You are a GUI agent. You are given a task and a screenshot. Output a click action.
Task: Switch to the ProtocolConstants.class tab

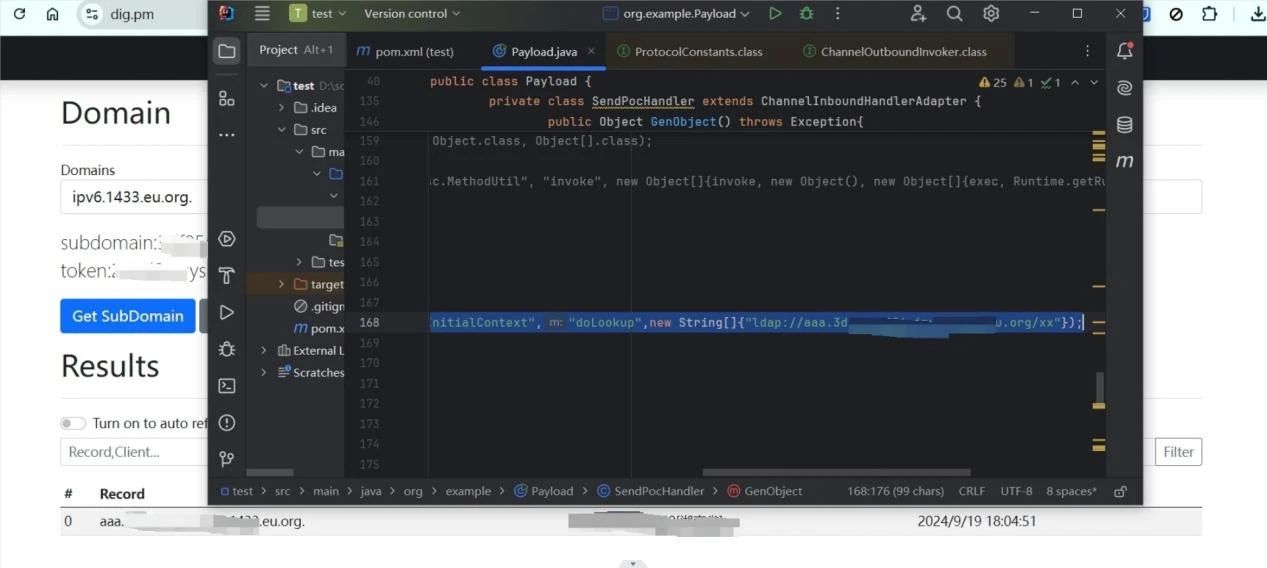pos(689,51)
